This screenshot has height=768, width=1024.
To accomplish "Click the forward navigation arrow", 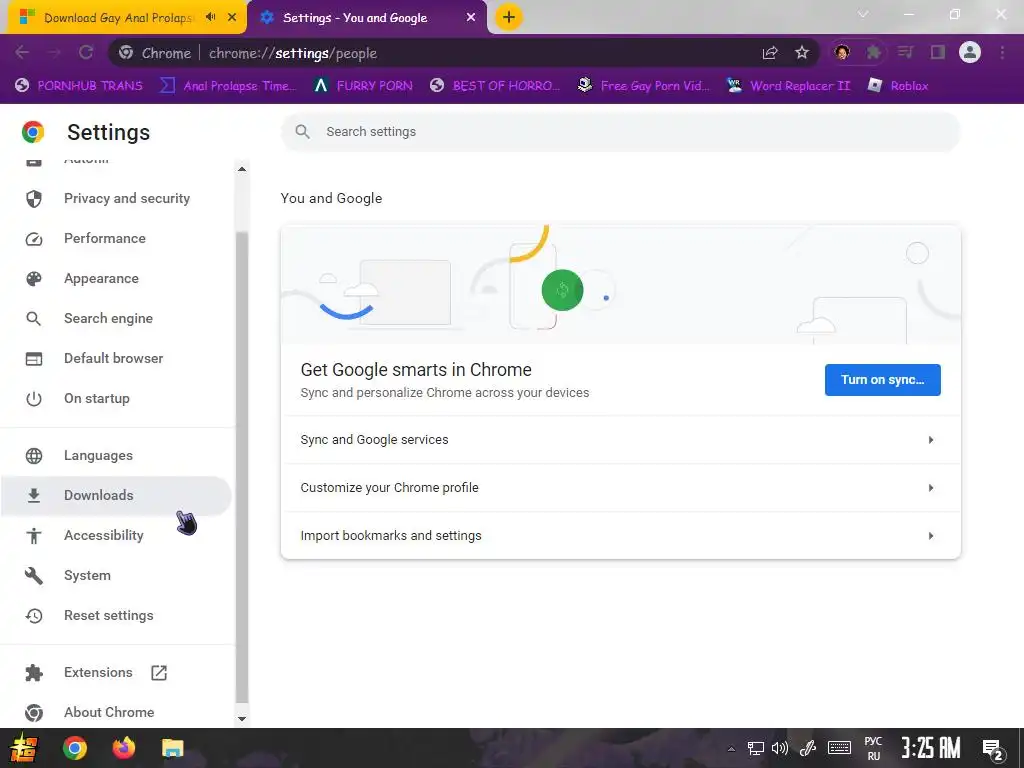I will [54, 53].
